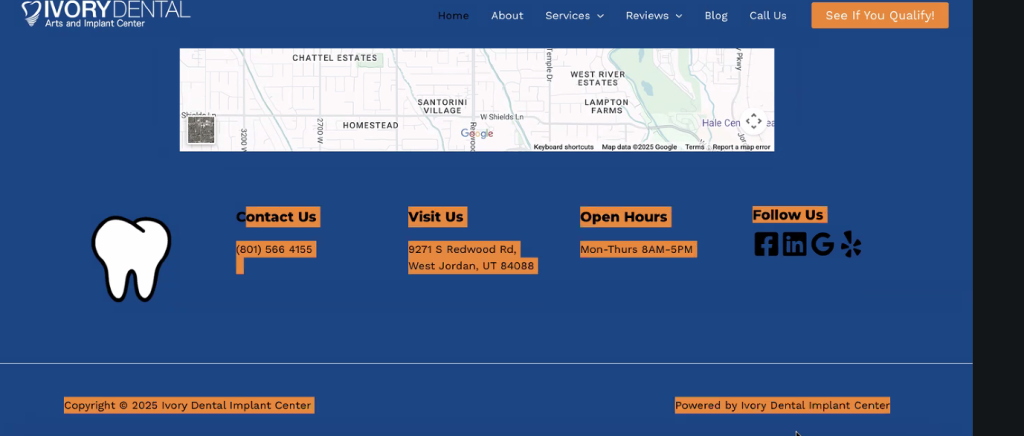
Task: Open the map Terms link
Action: tap(694, 147)
